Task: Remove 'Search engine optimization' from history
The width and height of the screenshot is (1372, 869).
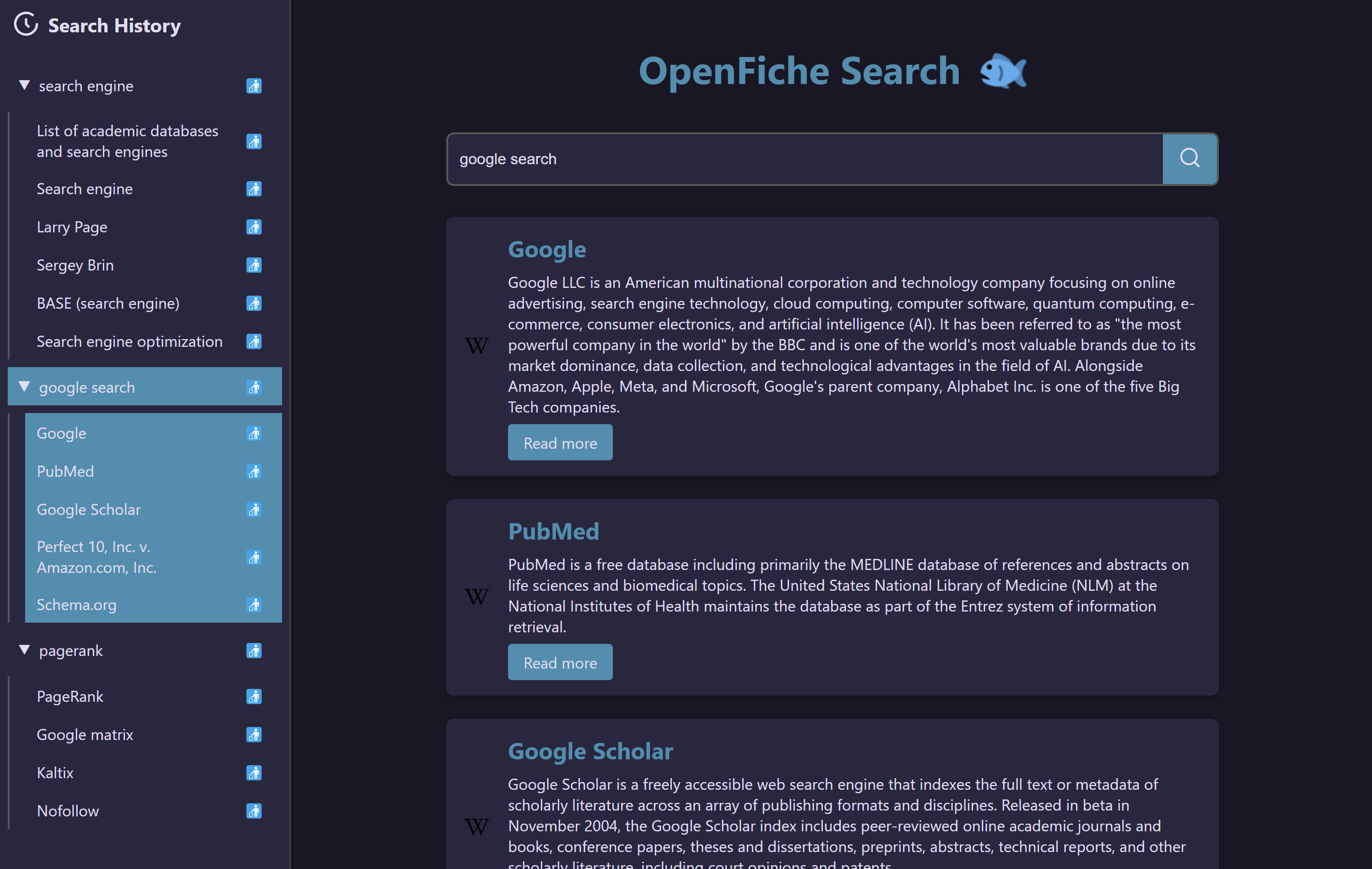Action: pos(254,342)
